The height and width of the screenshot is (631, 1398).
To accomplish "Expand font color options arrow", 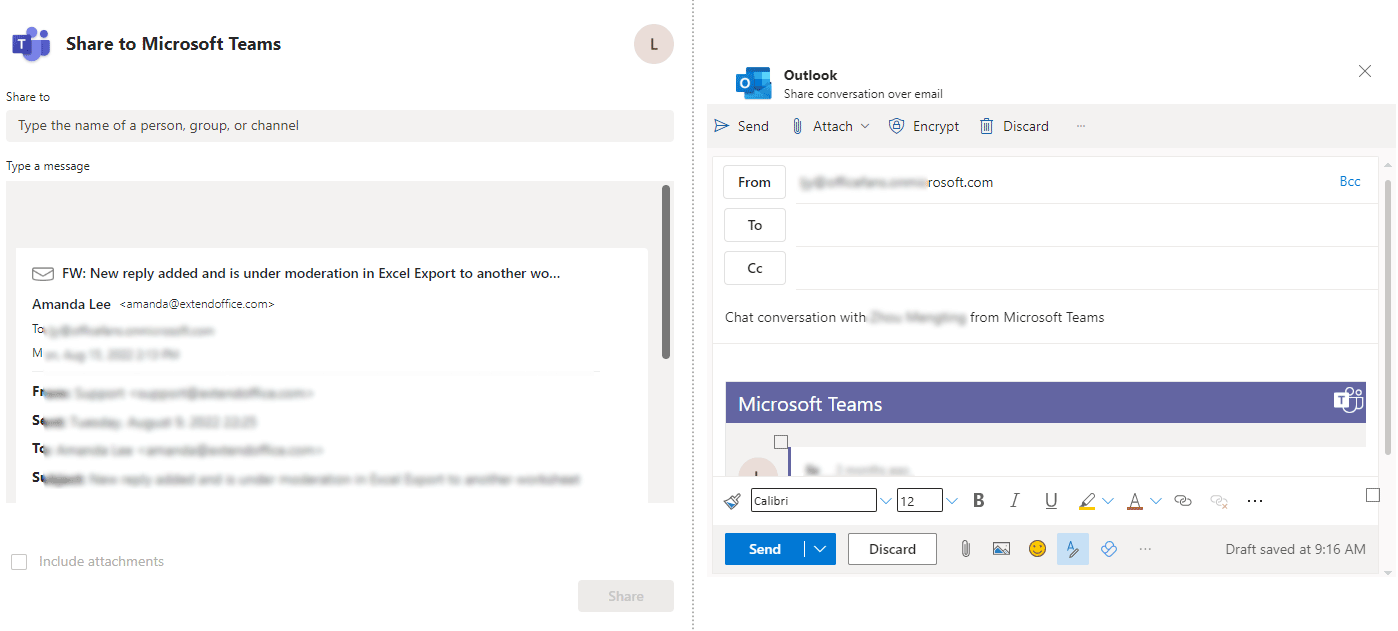I will tap(1156, 501).
